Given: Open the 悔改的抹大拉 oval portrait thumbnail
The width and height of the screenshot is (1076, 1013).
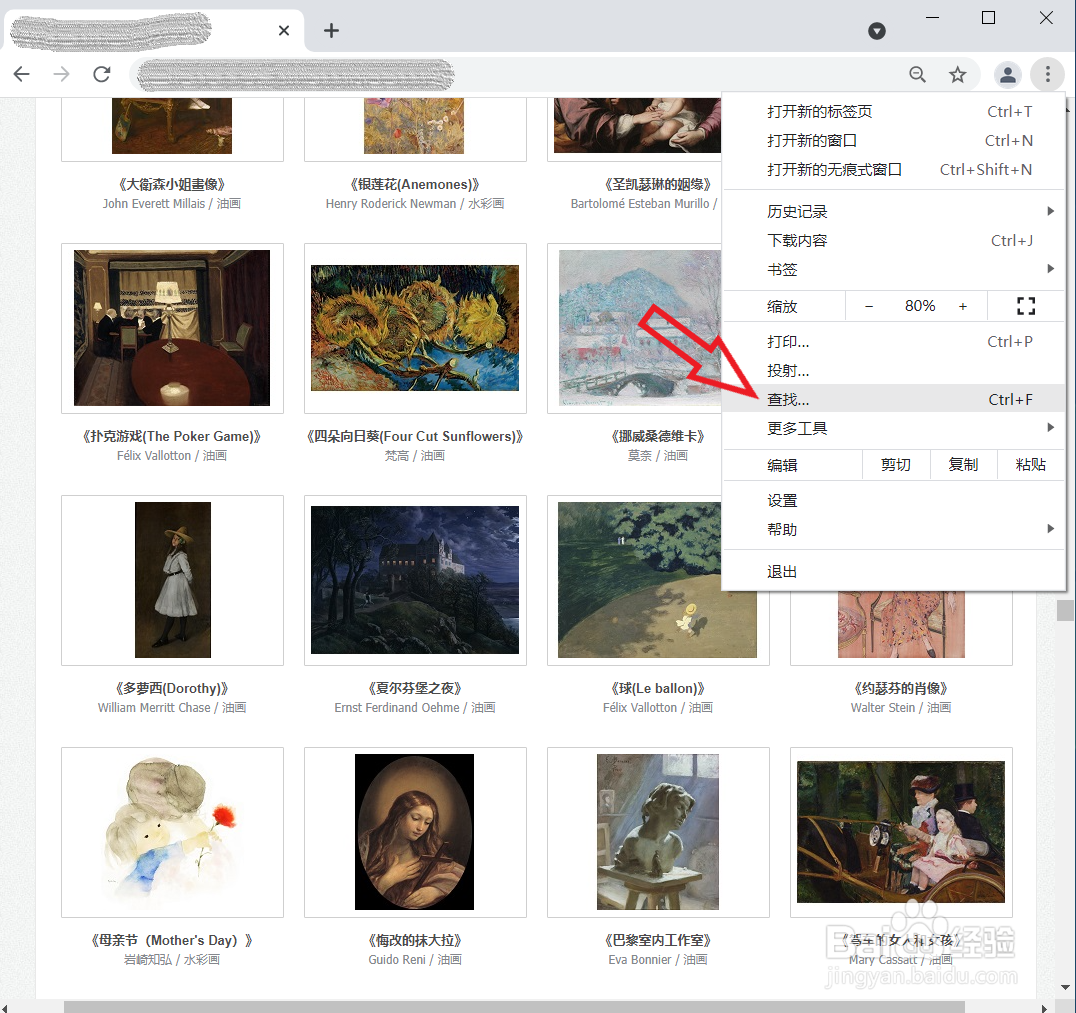Looking at the screenshot, I should [x=414, y=832].
